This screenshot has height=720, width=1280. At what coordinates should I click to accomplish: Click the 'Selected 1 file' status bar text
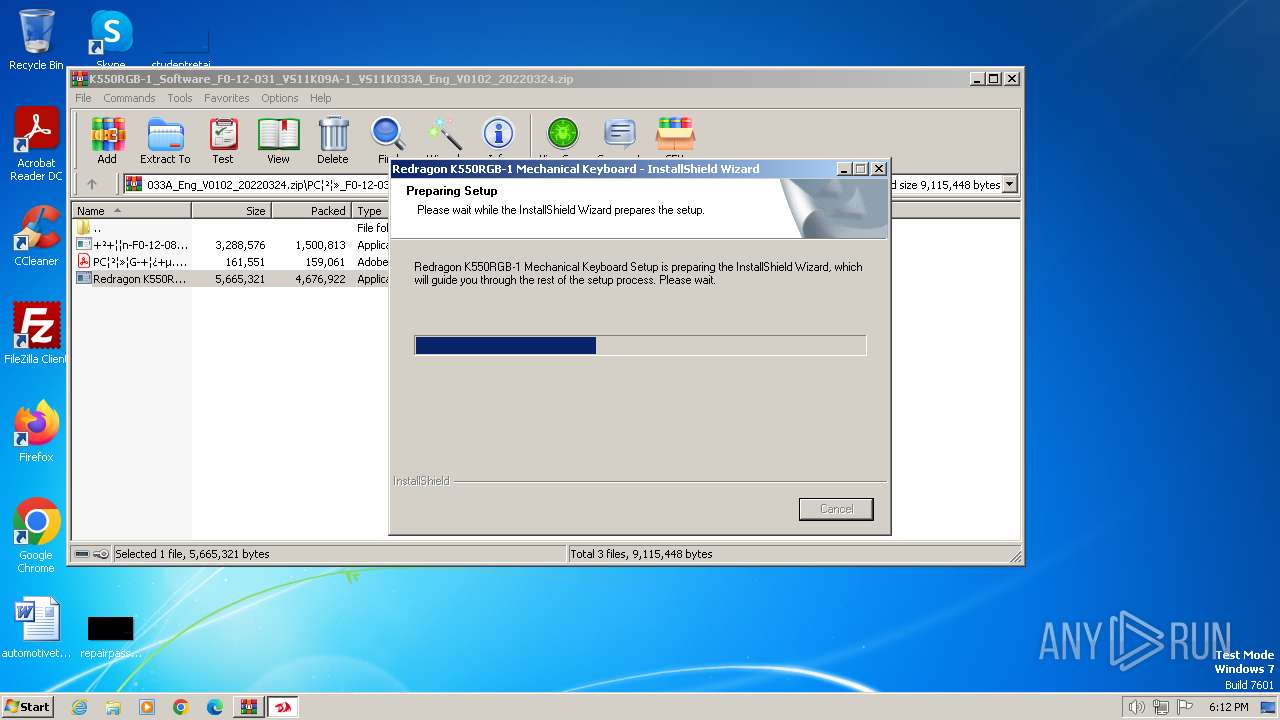click(x=192, y=554)
